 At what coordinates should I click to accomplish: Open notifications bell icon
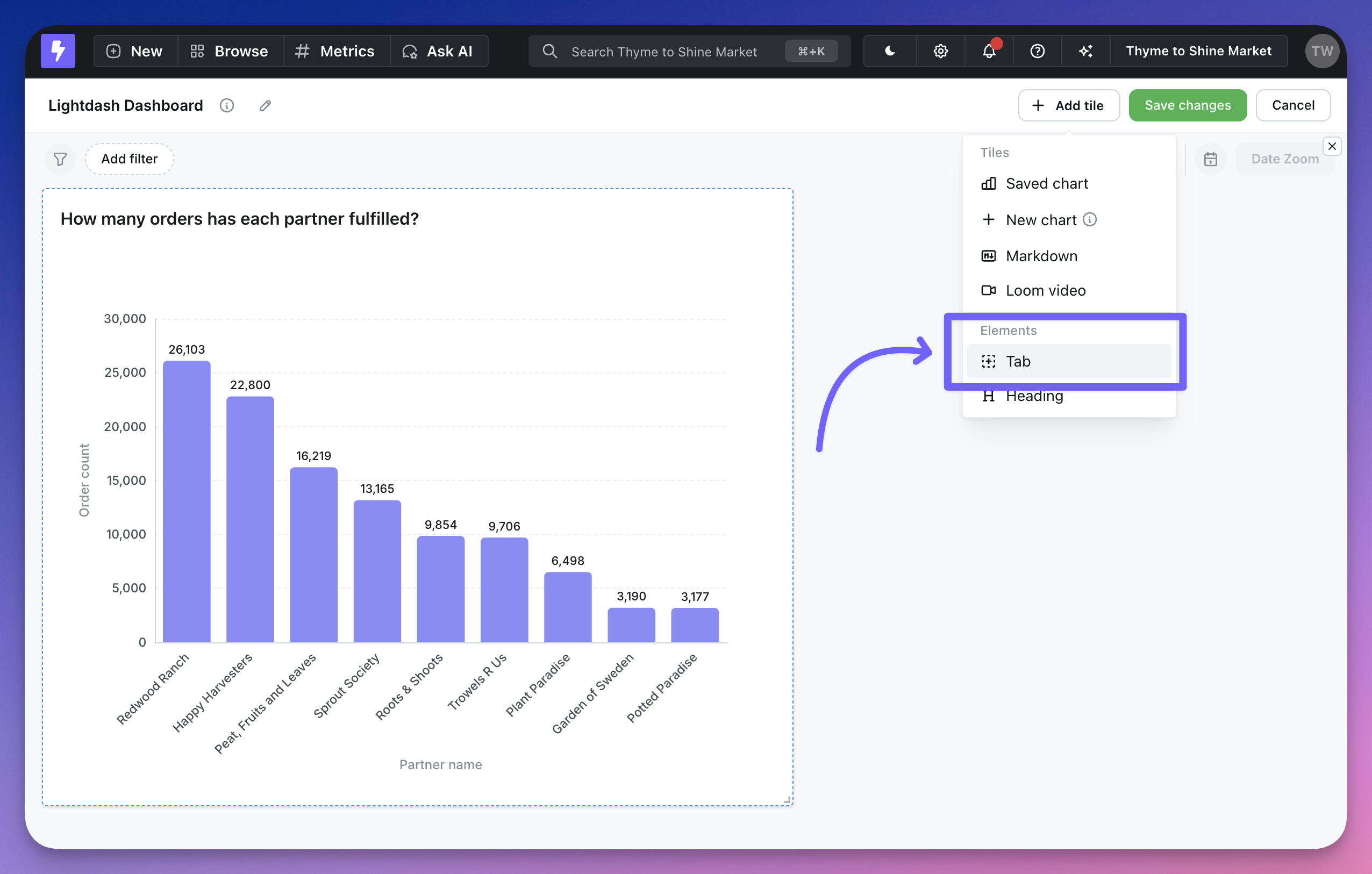click(x=989, y=51)
